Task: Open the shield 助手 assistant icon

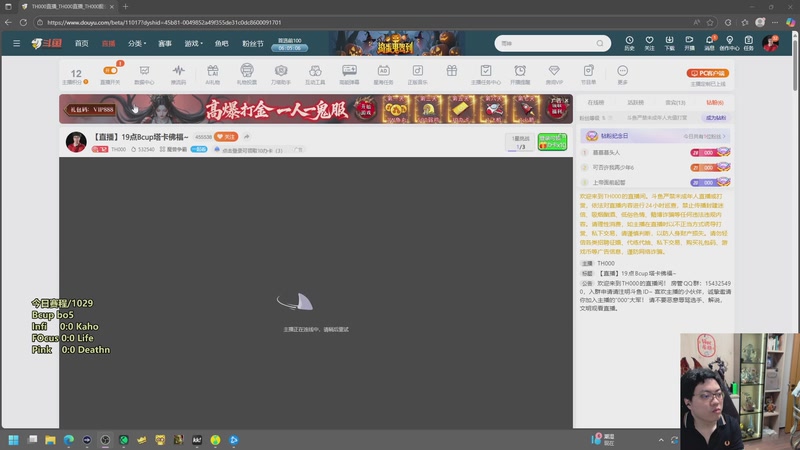Action: point(281,73)
